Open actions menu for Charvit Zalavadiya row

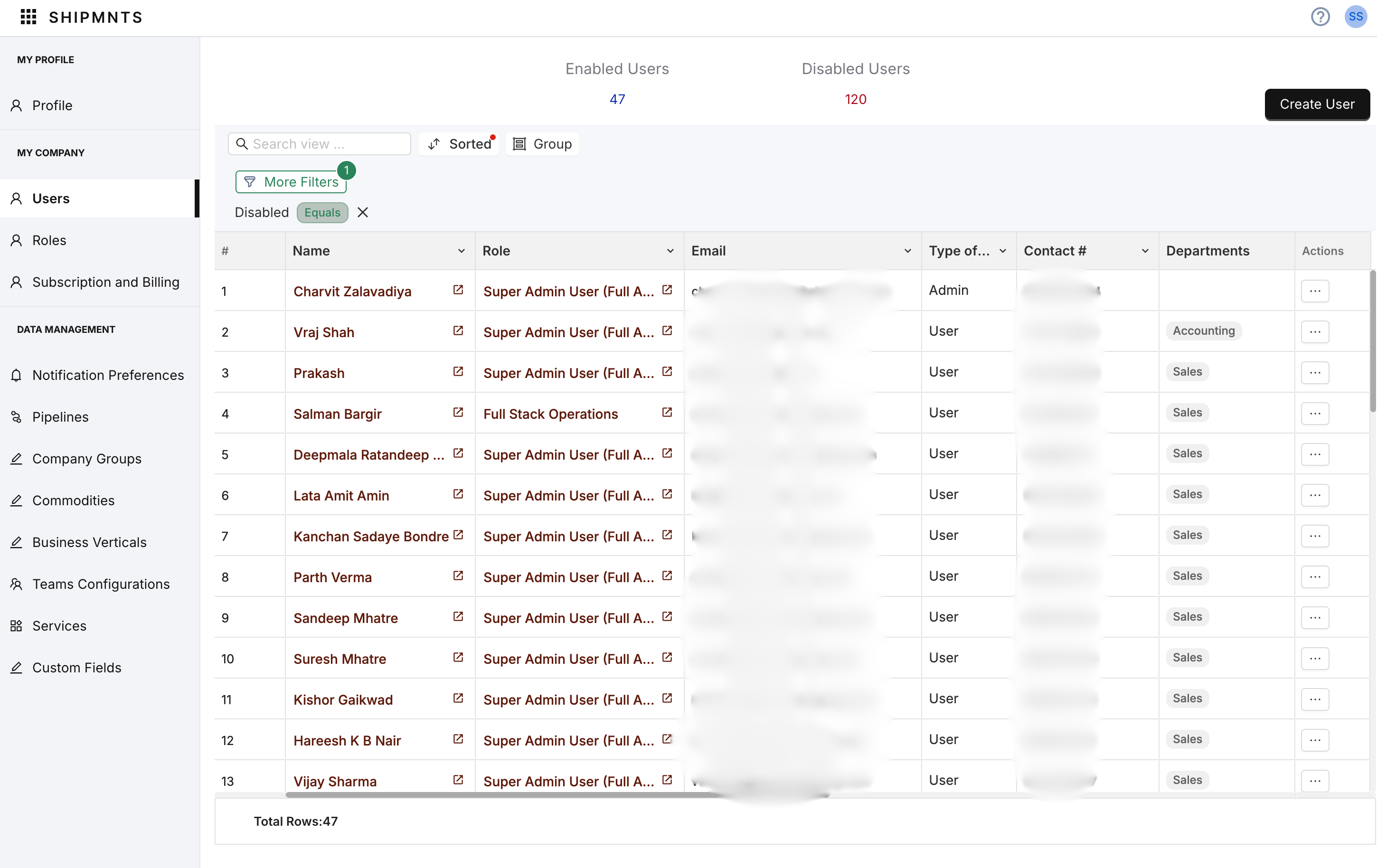point(1315,291)
